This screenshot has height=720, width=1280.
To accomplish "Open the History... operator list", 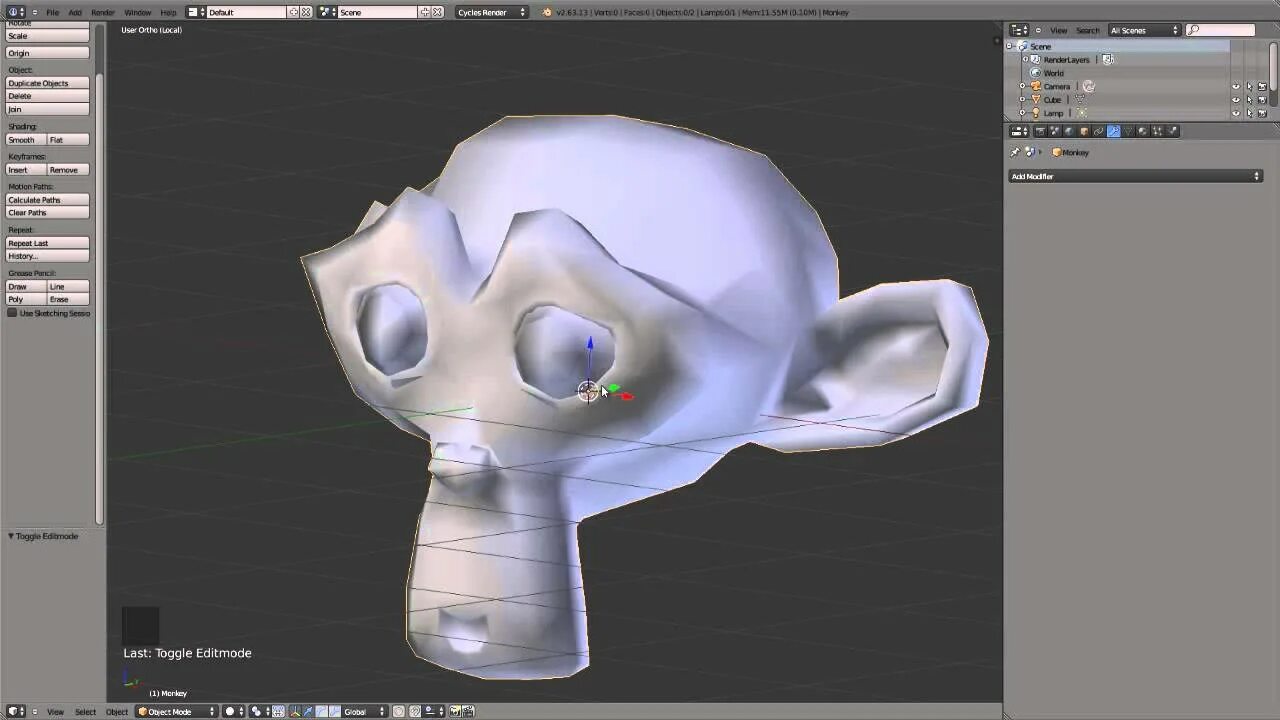I will coord(48,256).
